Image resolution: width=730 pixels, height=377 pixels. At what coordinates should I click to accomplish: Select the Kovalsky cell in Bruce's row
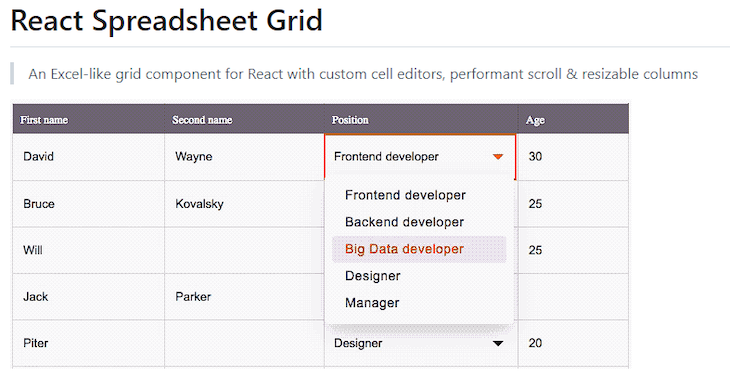tap(244, 204)
